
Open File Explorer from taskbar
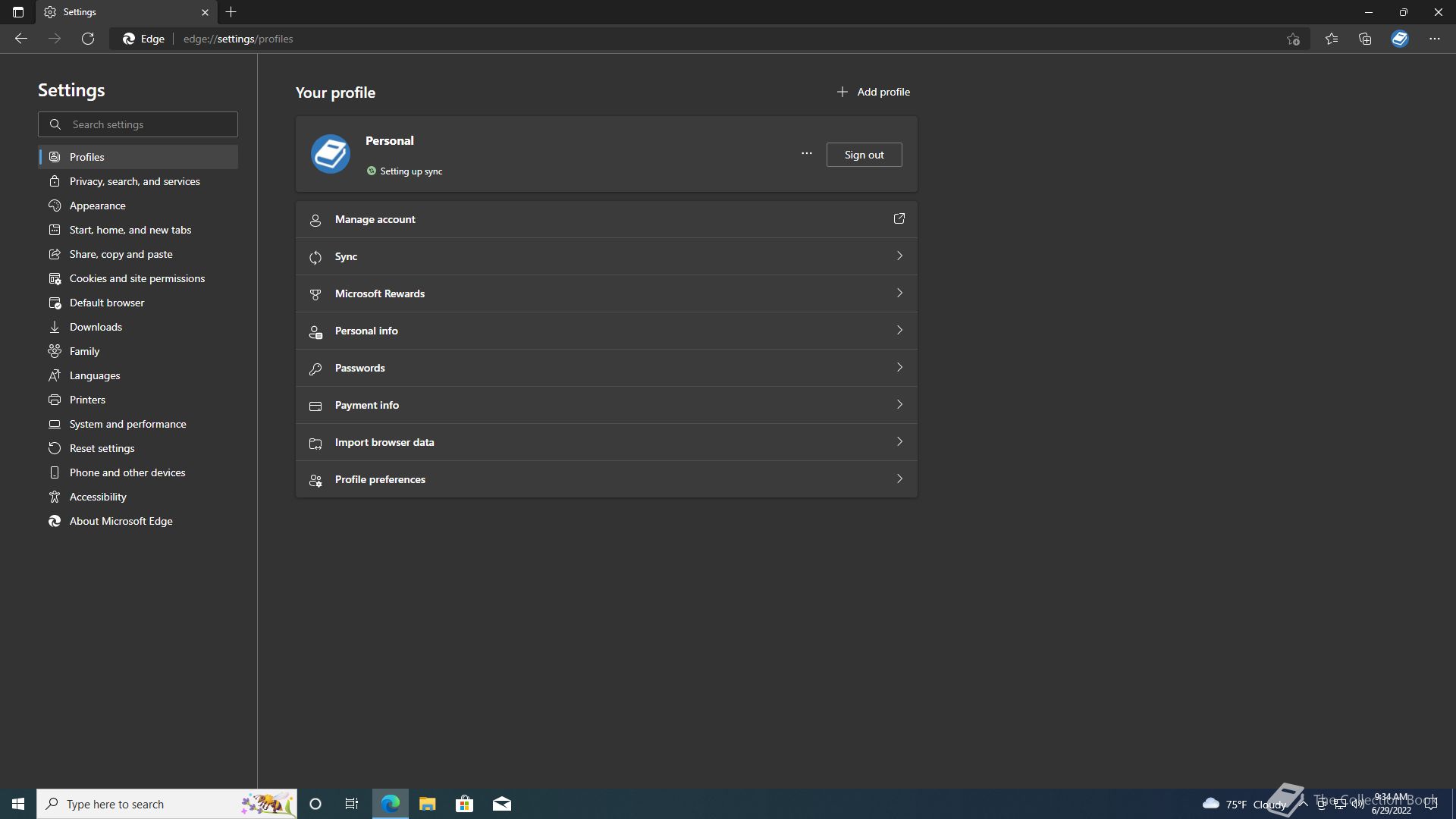click(x=428, y=804)
